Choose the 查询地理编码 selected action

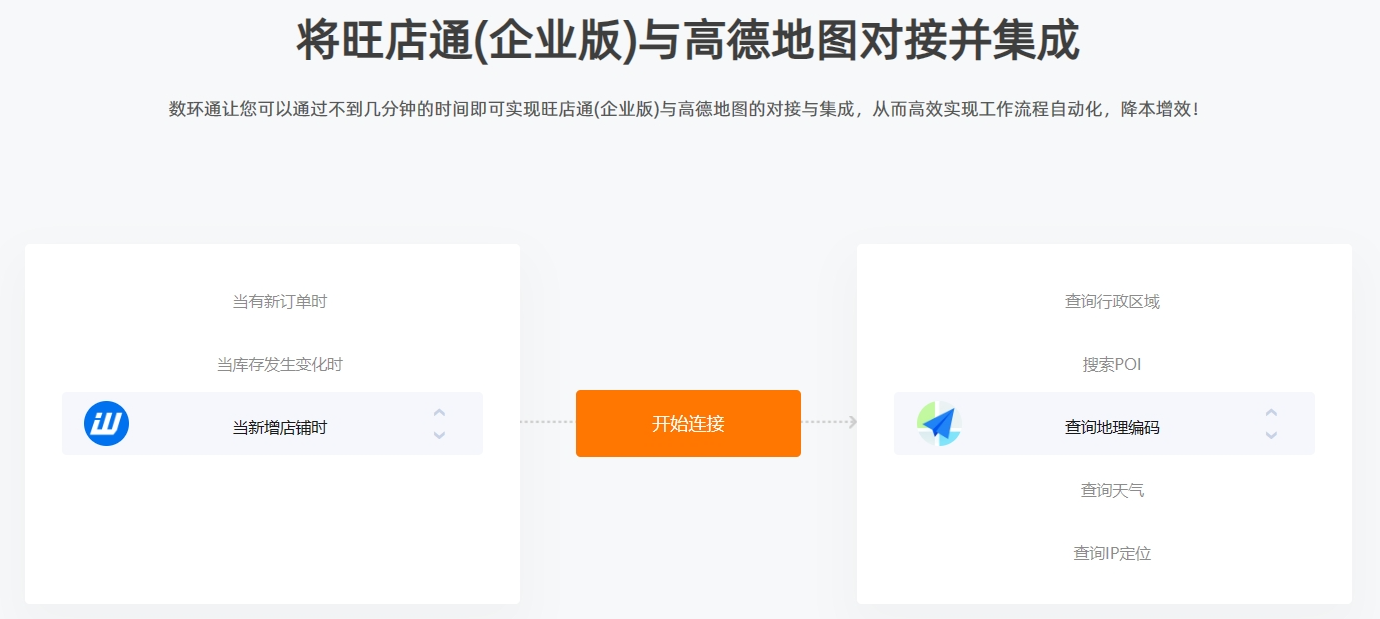tap(1104, 424)
